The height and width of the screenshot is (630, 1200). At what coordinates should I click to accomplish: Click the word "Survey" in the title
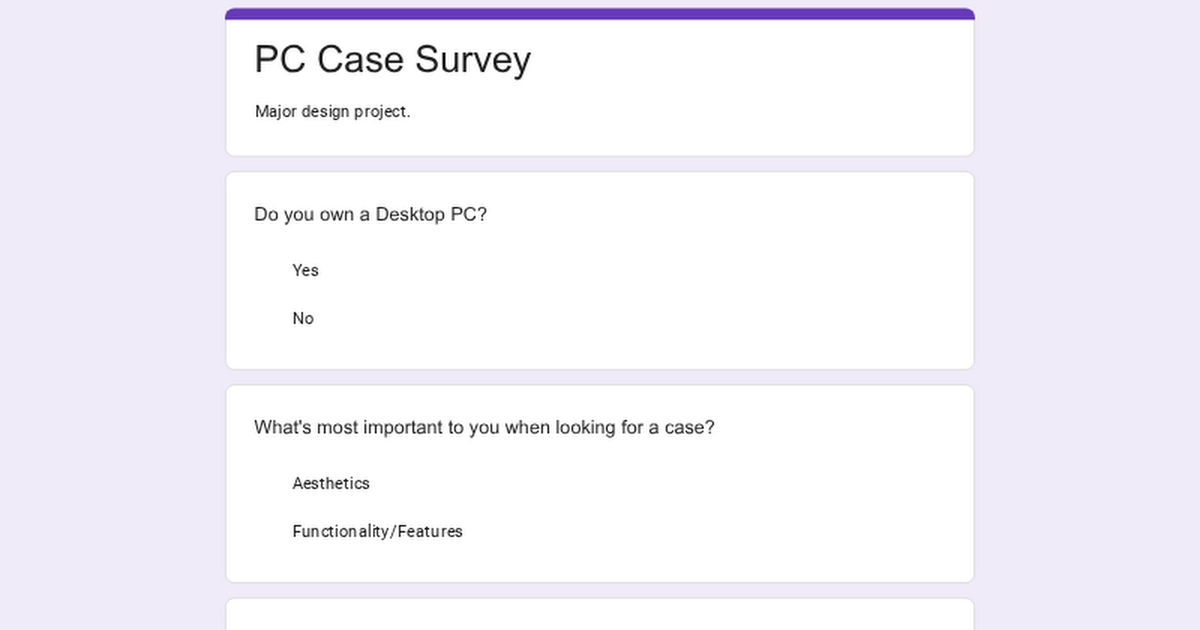pyautogui.click(x=473, y=60)
